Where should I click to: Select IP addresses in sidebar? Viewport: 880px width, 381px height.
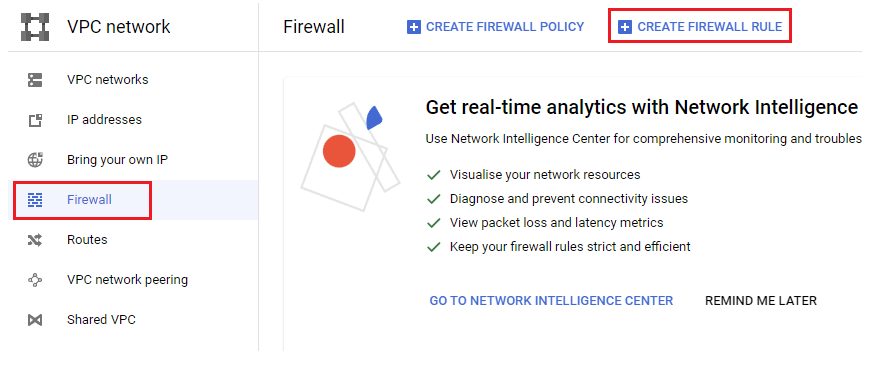pos(104,120)
